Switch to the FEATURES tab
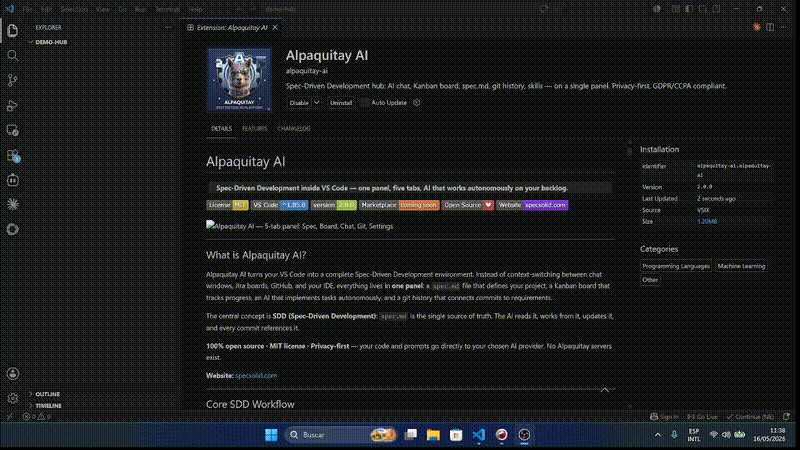 click(255, 129)
